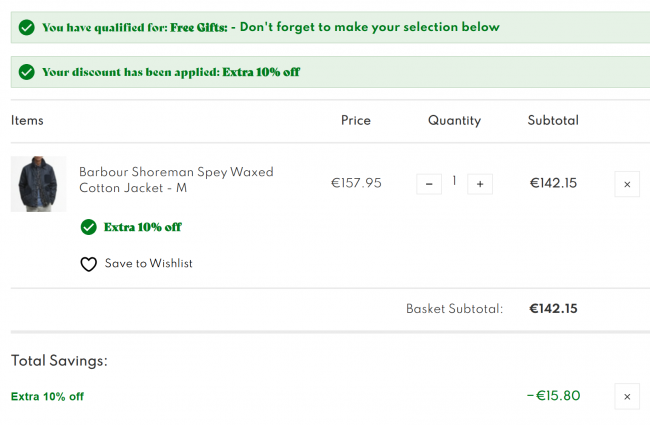Click the Quantity column header

tap(454, 121)
